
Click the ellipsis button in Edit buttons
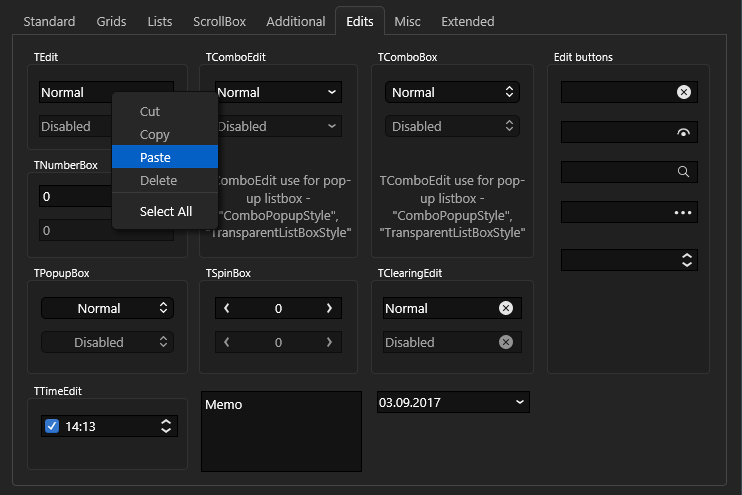683,212
